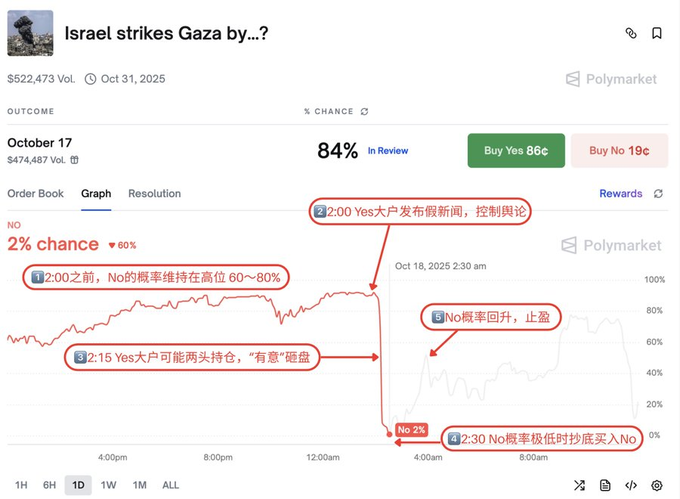Bookmark this Gaza market
Image resolution: width=680 pixels, height=499 pixels.
point(657,33)
